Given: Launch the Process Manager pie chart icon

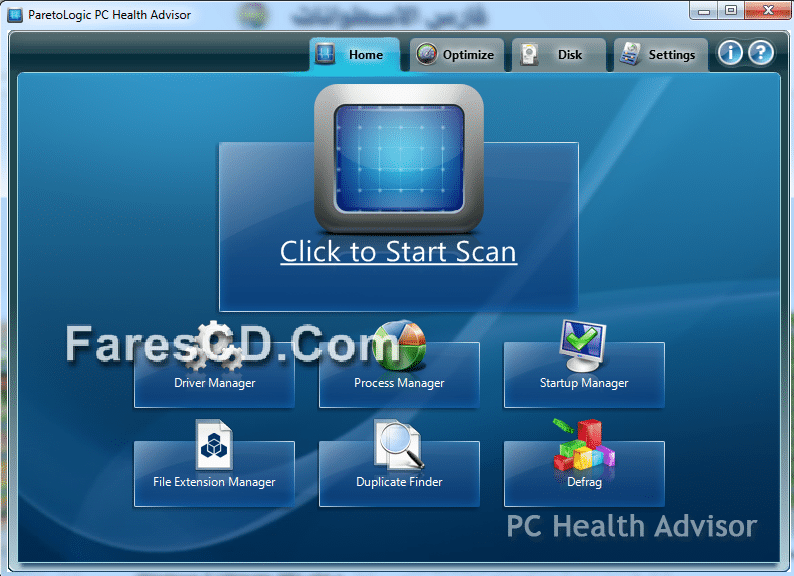Looking at the screenshot, I should pos(398,344).
